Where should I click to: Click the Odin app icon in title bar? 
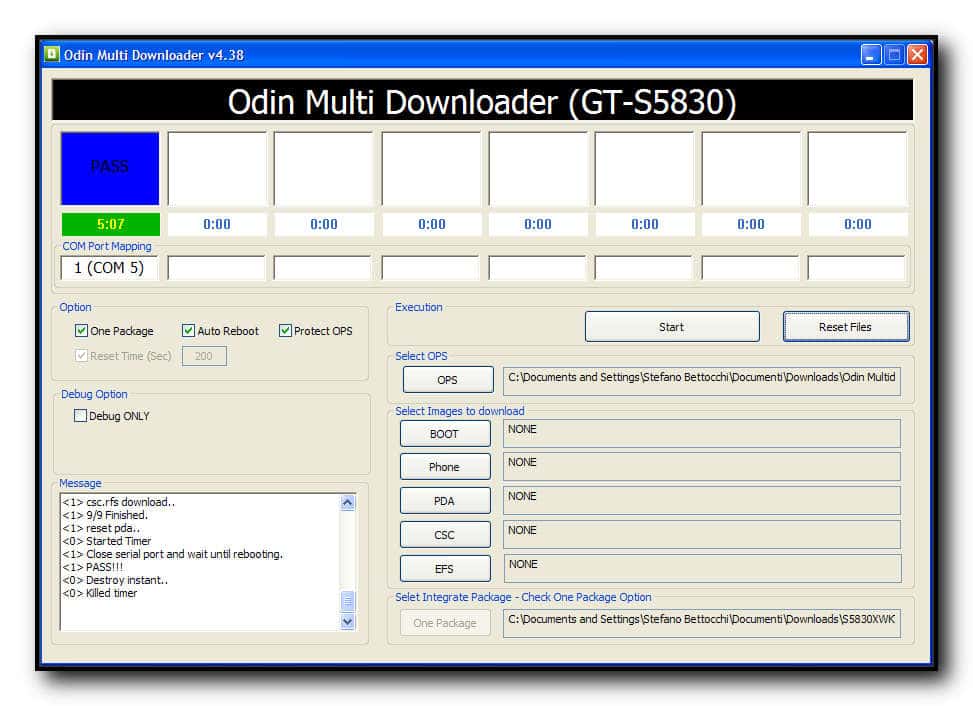click(53, 54)
